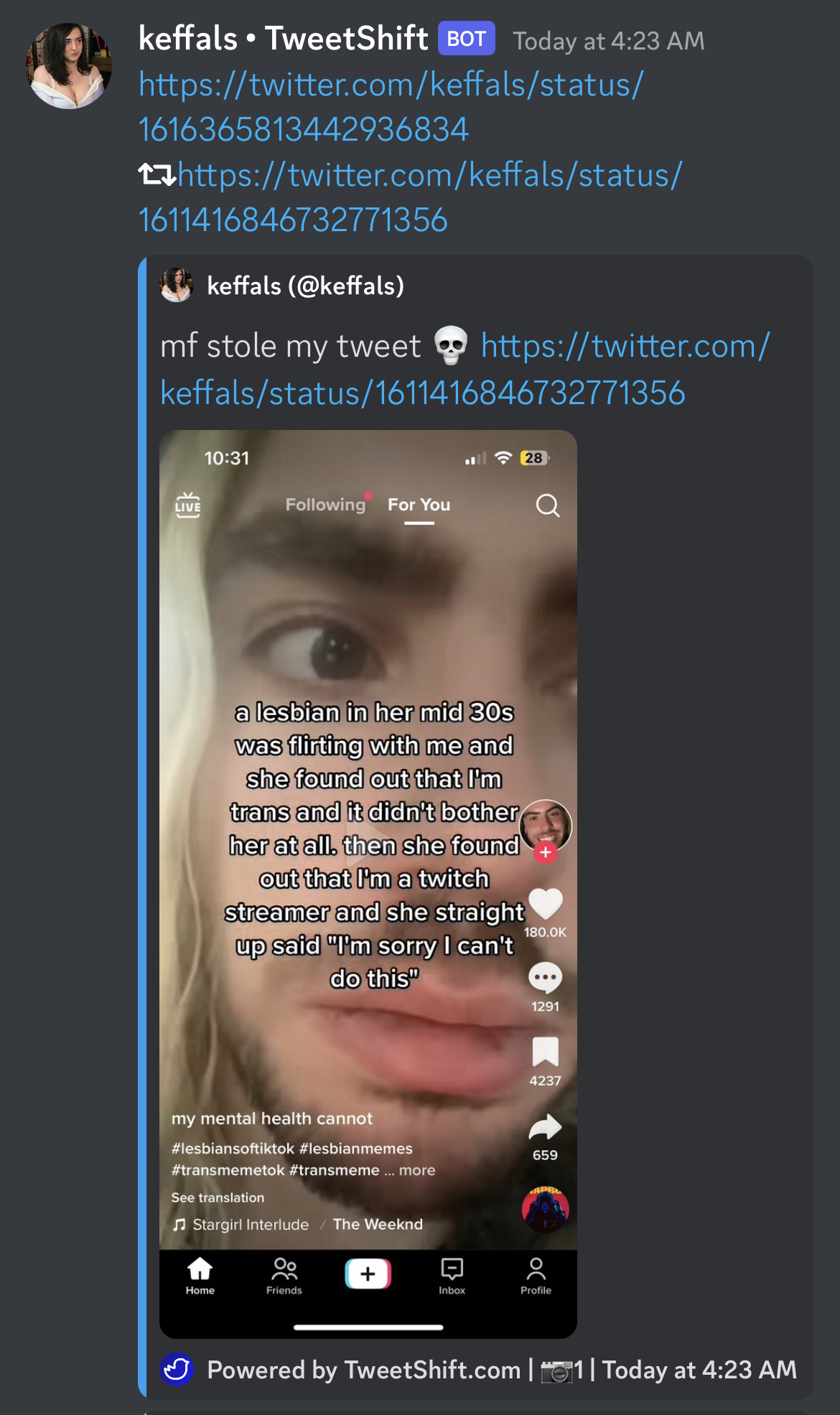
Task: Tap the create plus button in TikTok
Action: pyautogui.click(x=368, y=1274)
